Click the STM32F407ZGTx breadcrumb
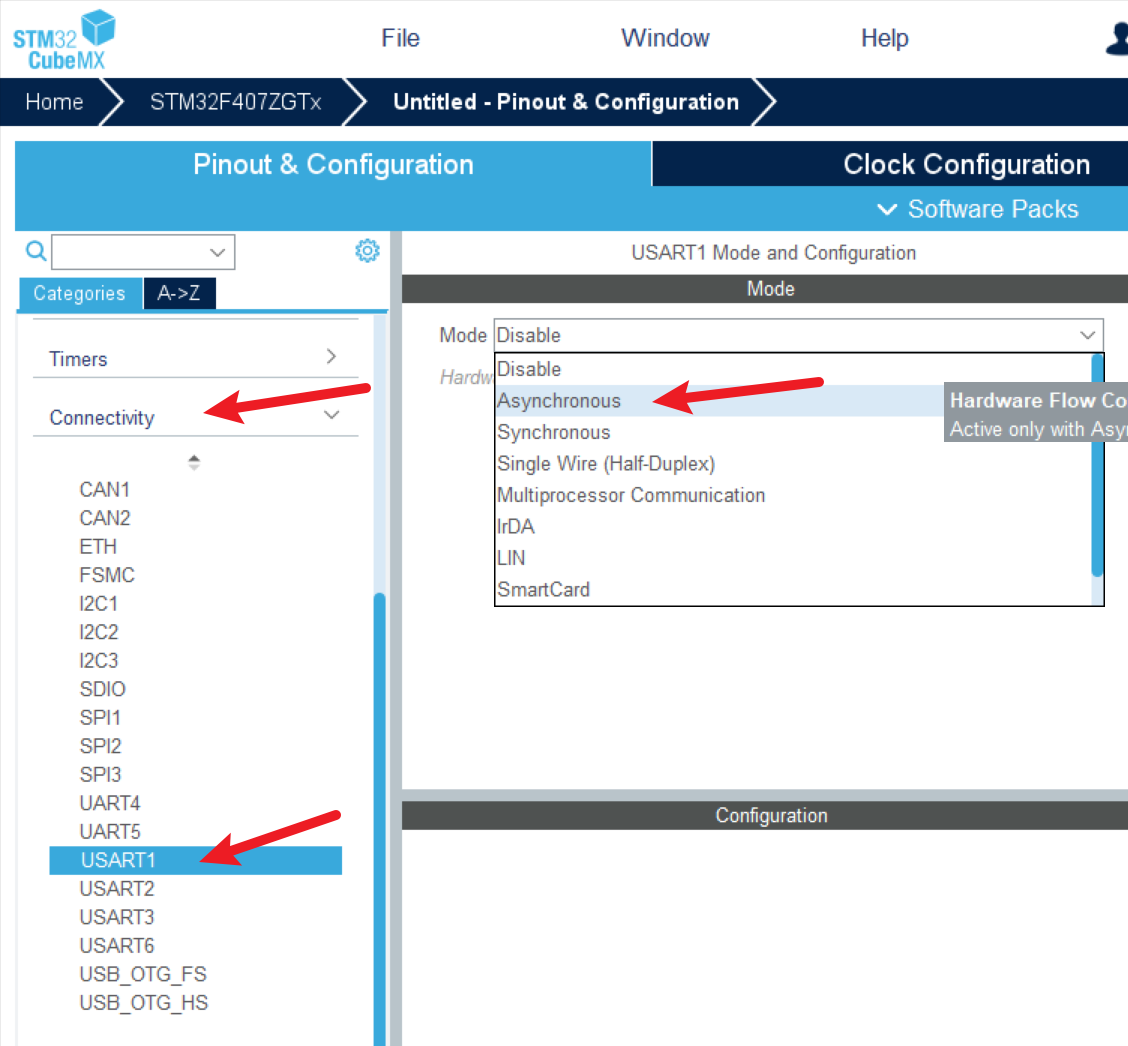 click(x=235, y=102)
